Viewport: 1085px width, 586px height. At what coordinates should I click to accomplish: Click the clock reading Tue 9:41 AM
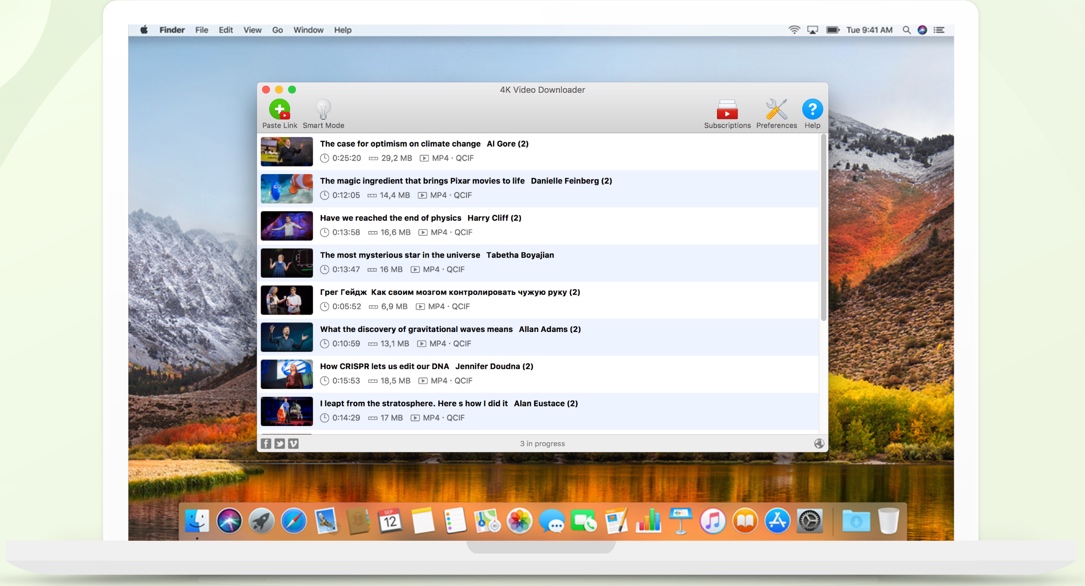869,30
